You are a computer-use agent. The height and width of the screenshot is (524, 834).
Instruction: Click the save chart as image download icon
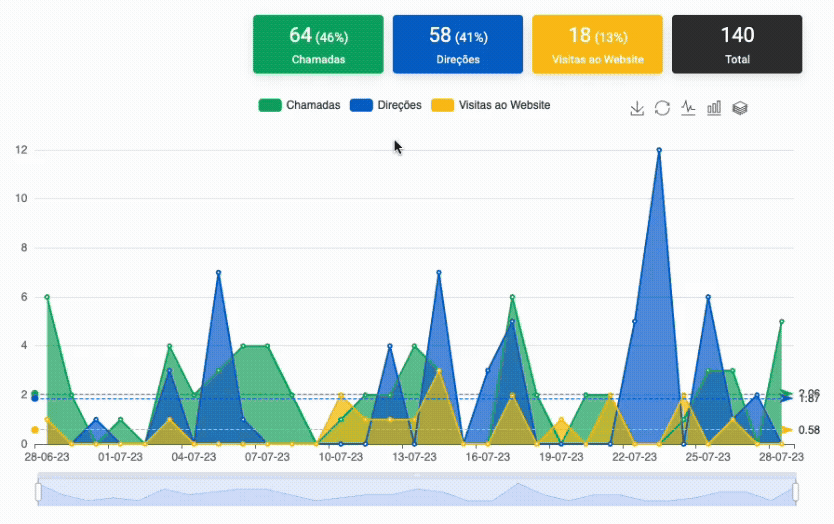click(x=636, y=108)
